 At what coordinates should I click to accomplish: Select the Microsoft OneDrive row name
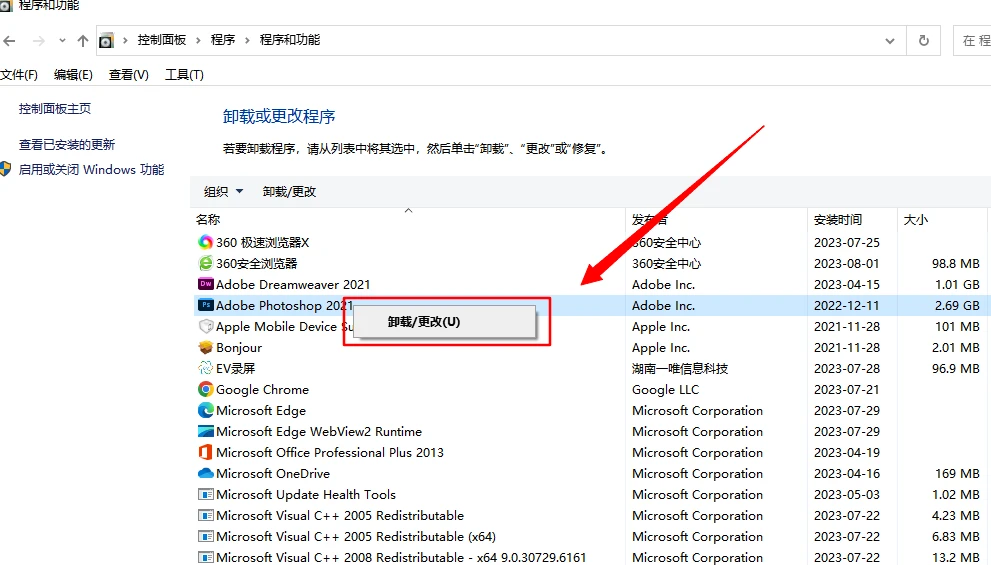pyautogui.click(x=273, y=473)
